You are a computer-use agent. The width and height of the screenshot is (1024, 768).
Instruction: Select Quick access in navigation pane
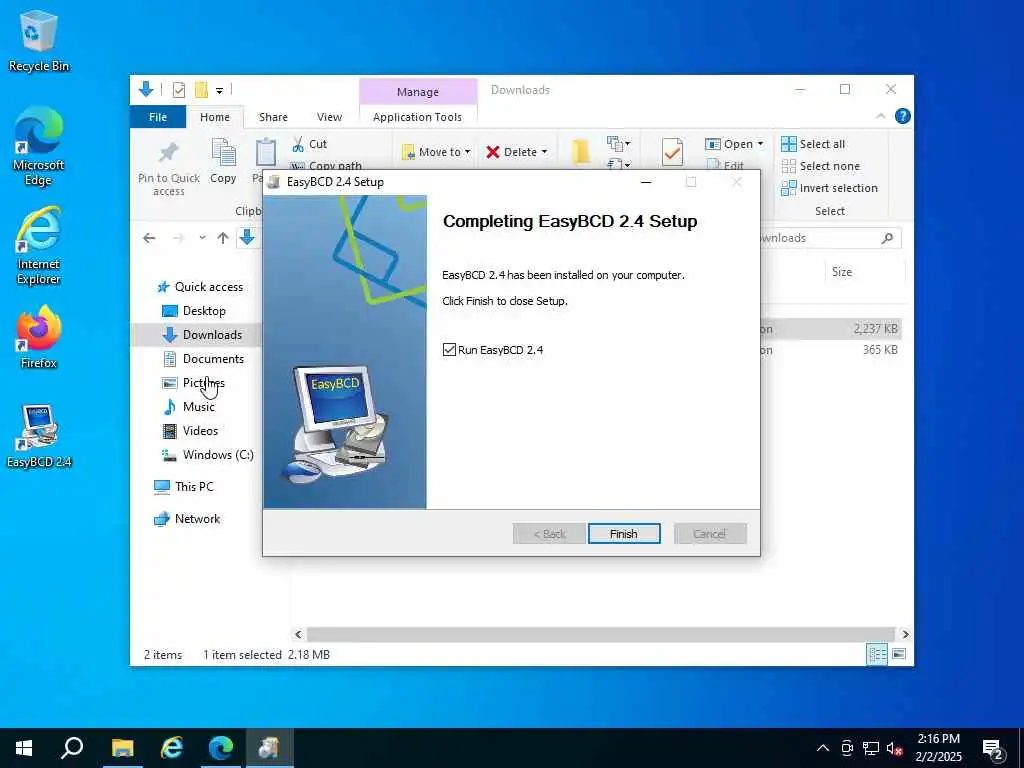click(x=200, y=287)
